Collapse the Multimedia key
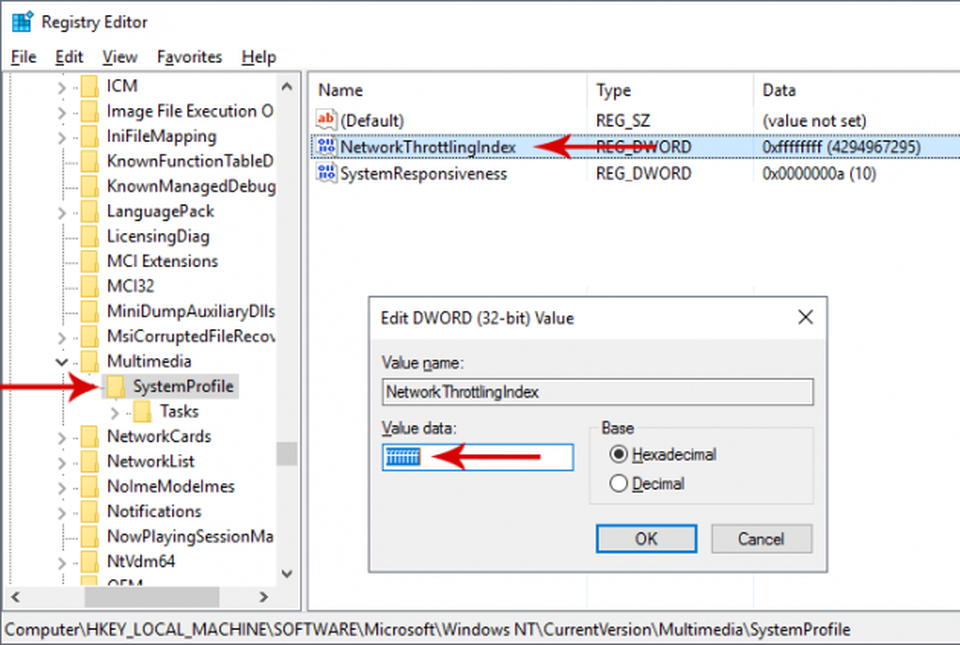Screen dimensions: 960x645 tap(61, 362)
